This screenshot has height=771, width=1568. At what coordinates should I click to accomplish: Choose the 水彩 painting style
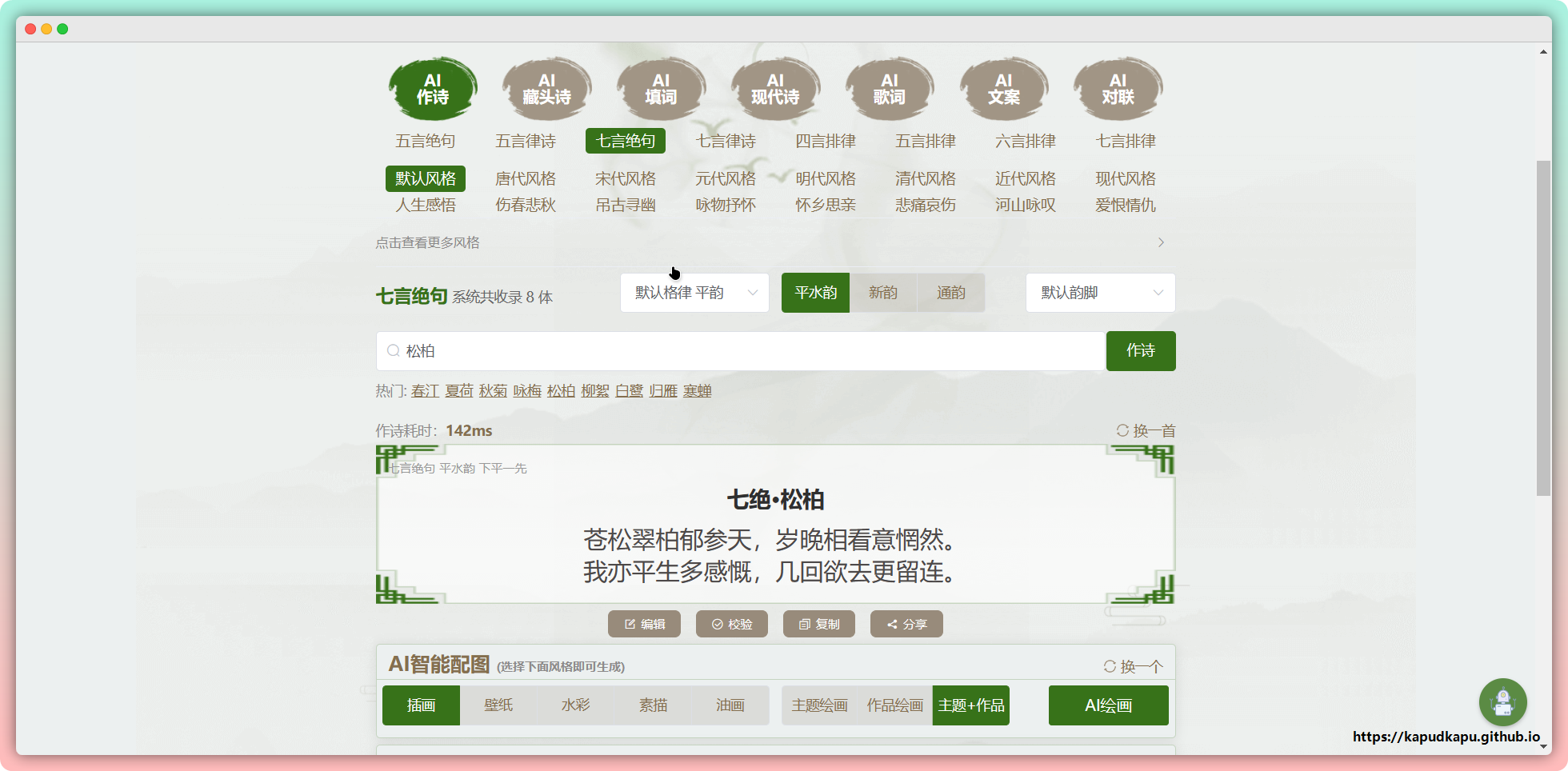[x=575, y=705]
